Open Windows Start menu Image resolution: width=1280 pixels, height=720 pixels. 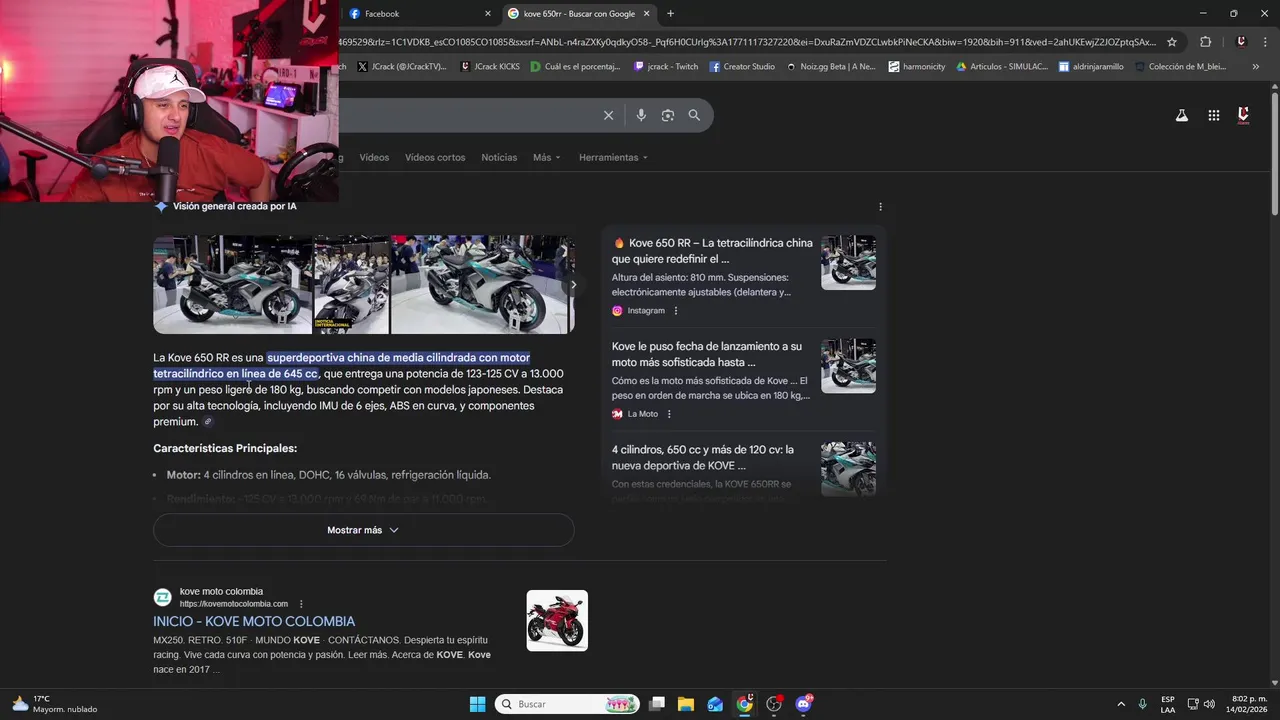477,704
